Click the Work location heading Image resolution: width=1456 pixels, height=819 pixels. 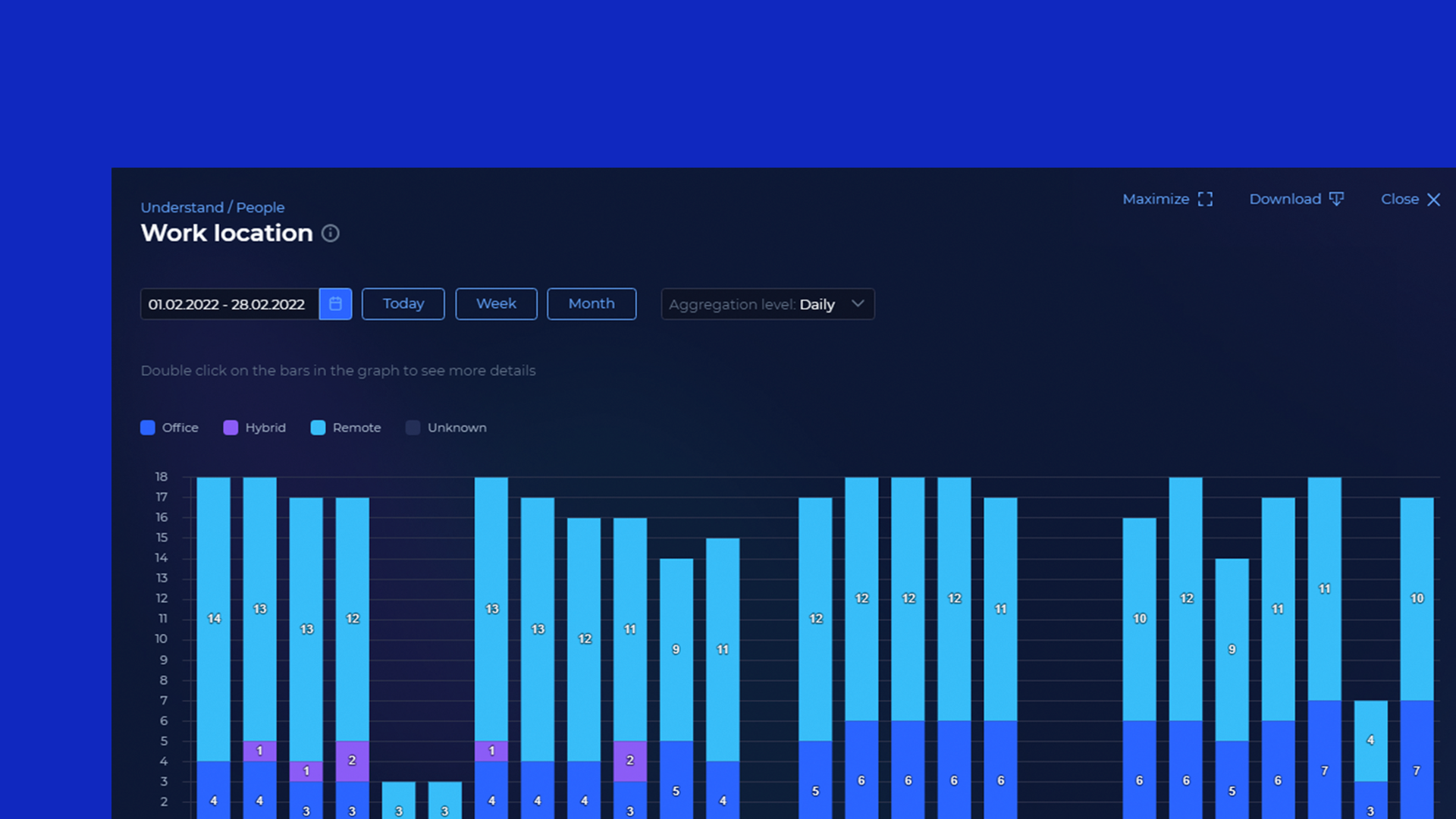(x=227, y=233)
